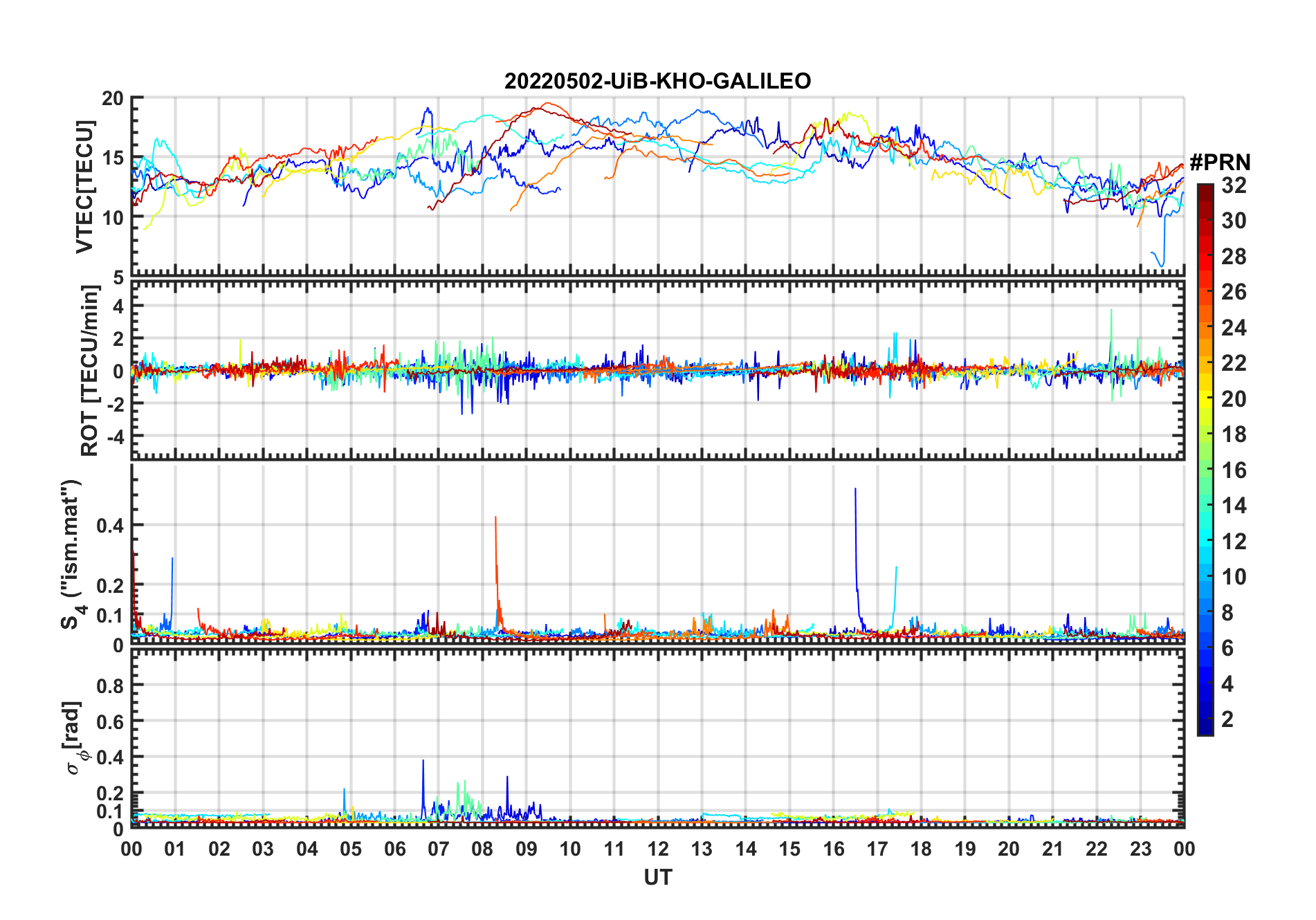This screenshot has width=1316, height=920.
Task: Click VTEC axis tick label 20
Action: [x=113, y=99]
